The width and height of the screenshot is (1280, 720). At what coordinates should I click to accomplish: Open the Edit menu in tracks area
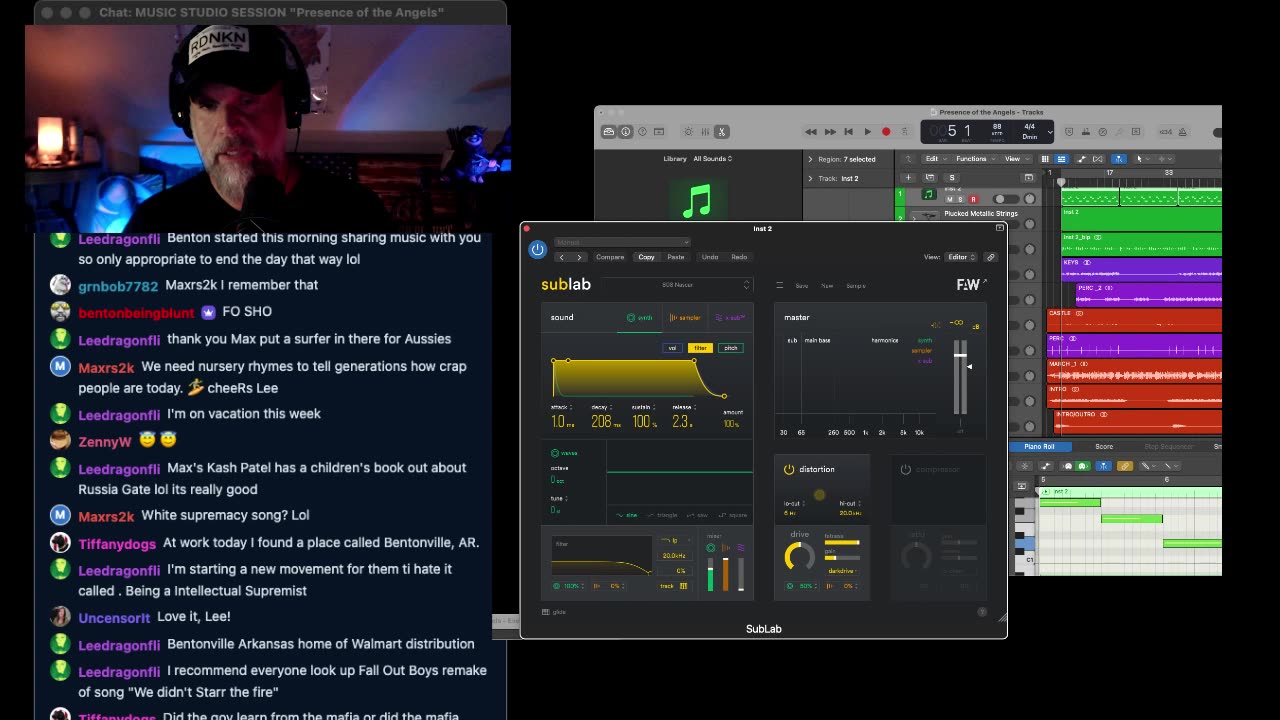[x=937, y=159]
